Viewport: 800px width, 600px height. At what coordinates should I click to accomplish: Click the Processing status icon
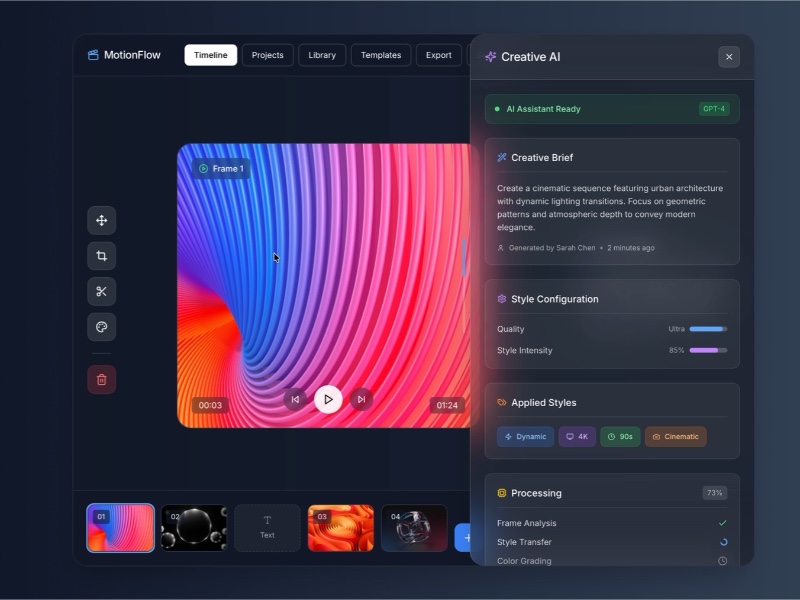point(501,492)
